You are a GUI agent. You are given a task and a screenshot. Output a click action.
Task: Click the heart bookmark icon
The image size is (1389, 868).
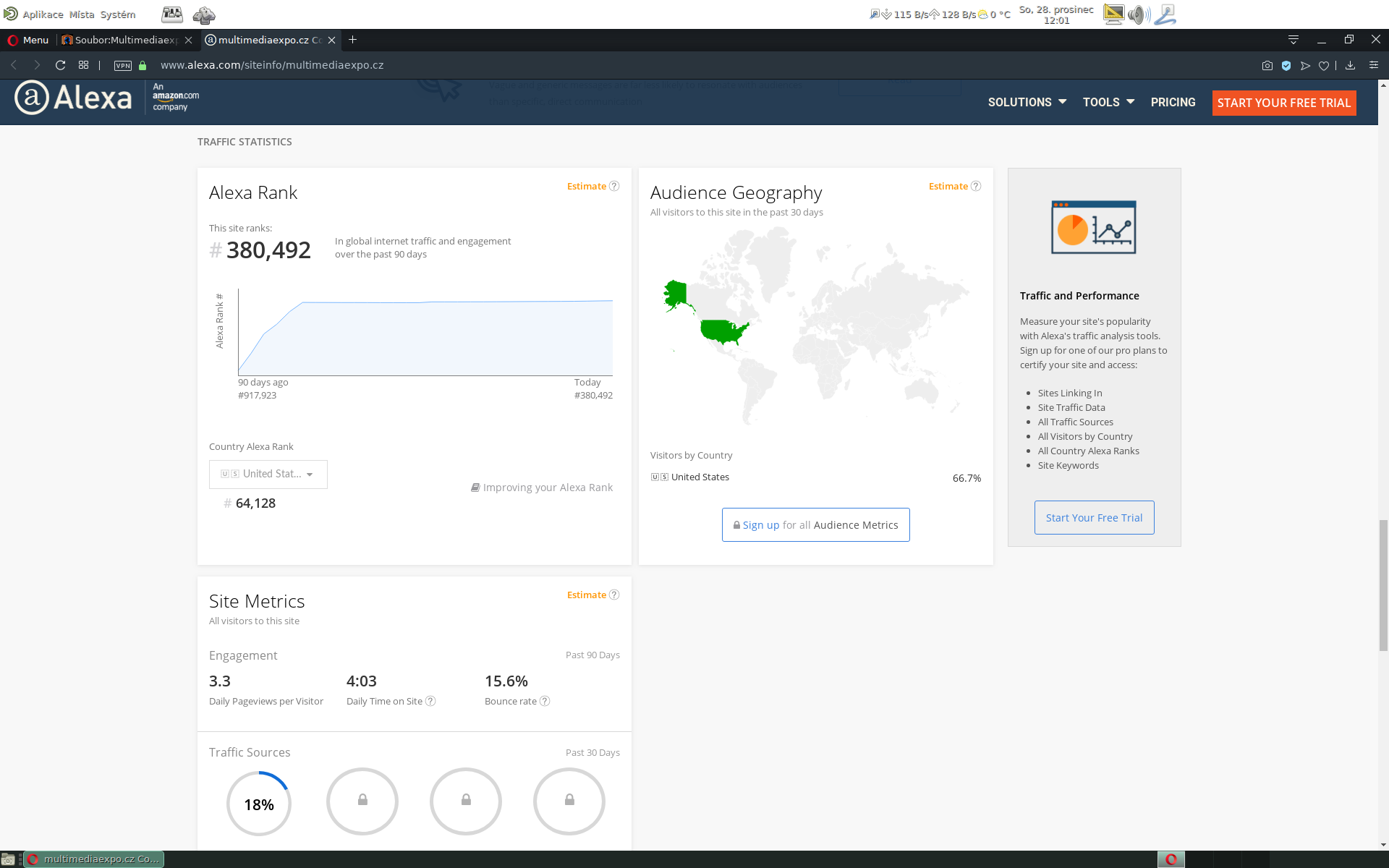(1323, 66)
